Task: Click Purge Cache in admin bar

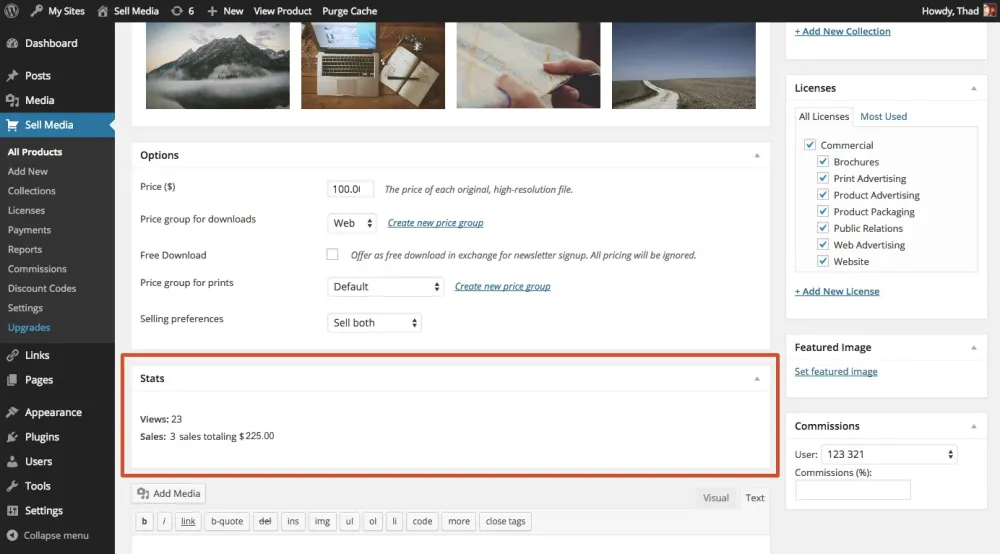Action: coord(349,11)
